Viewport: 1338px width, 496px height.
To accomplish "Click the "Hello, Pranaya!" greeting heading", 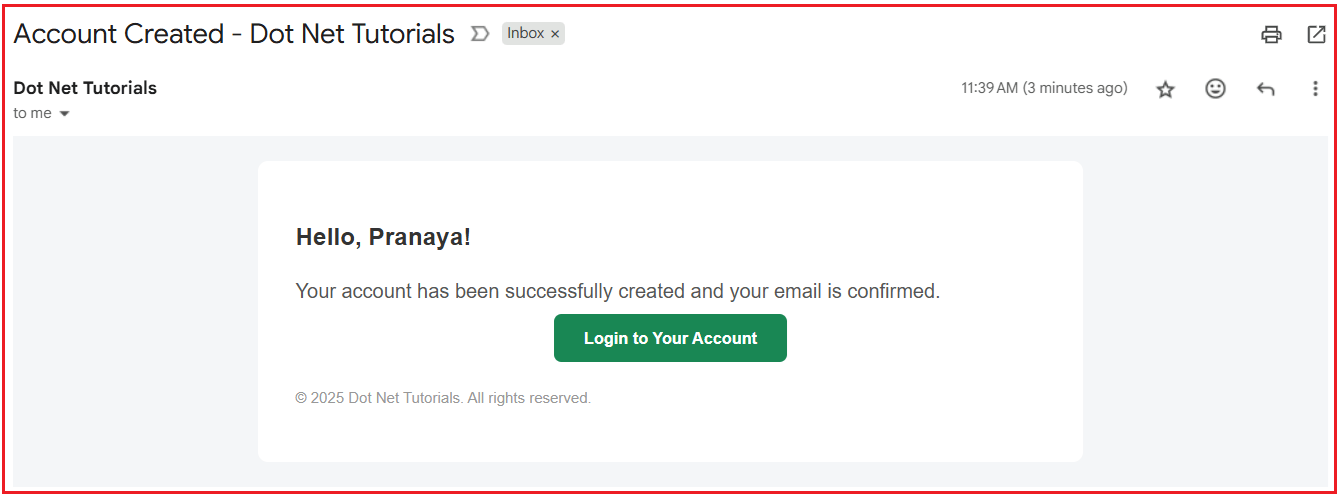I will pyautogui.click(x=383, y=237).
